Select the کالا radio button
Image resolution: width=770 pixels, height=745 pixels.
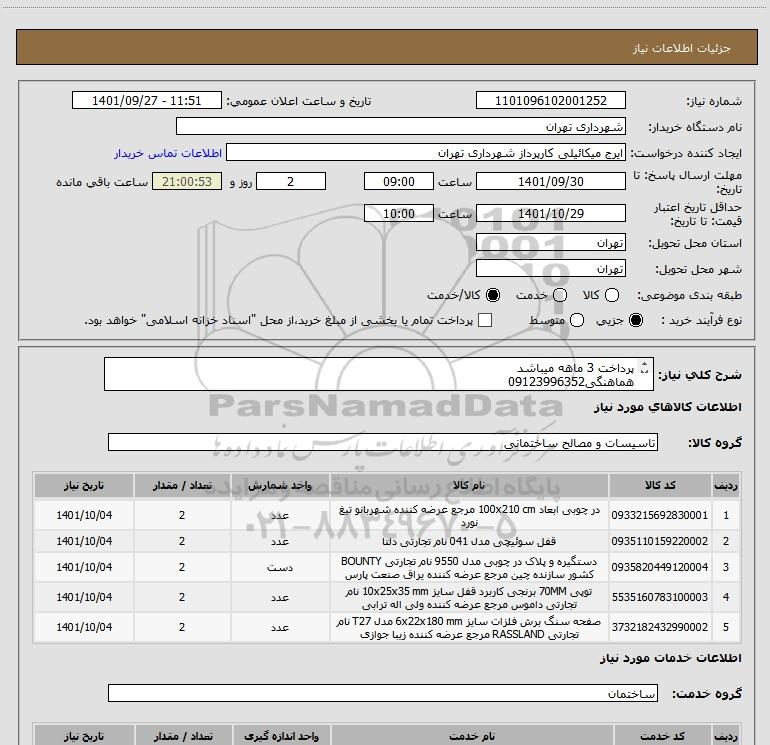612,295
